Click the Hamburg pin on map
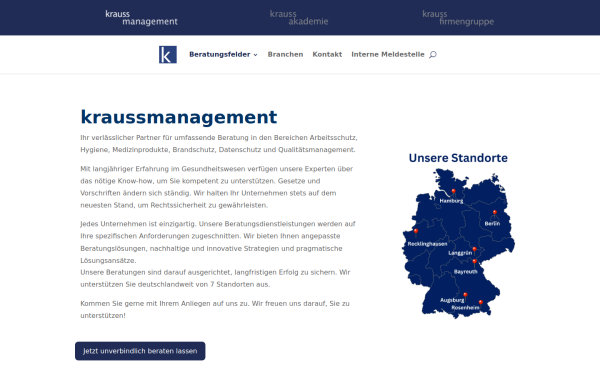The height and width of the screenshot is (375, 600). point(453,192)
